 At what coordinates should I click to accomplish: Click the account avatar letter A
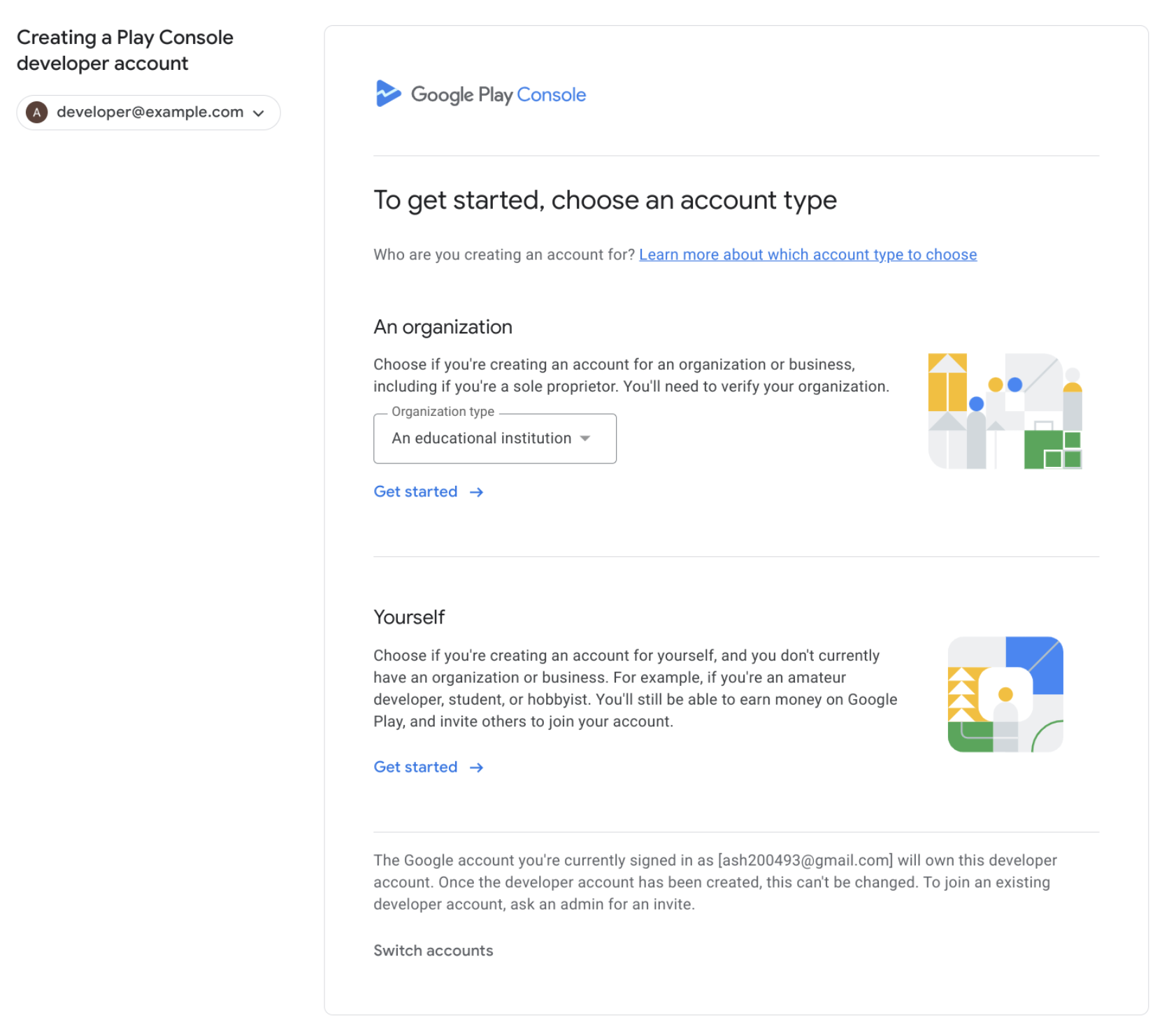37,113
